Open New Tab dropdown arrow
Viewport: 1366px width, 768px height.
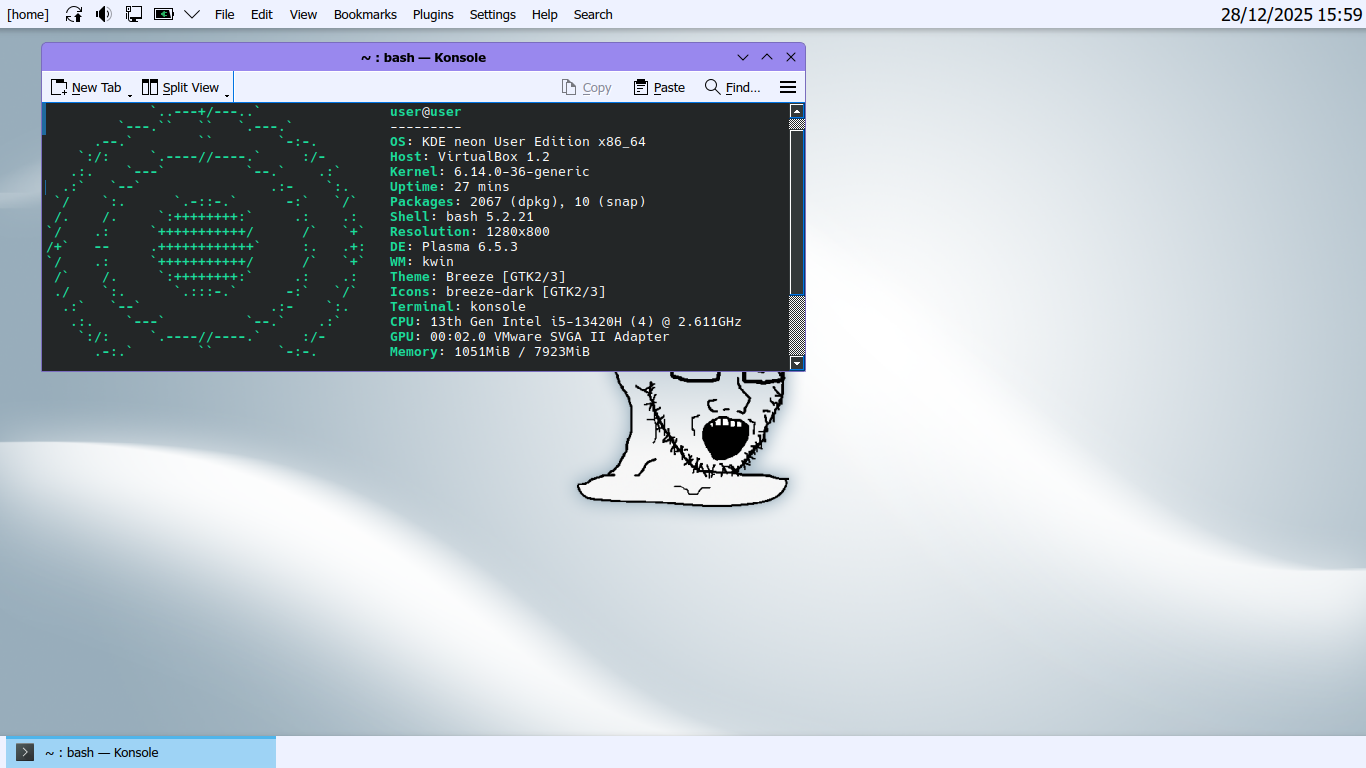(x=130, y=95)
